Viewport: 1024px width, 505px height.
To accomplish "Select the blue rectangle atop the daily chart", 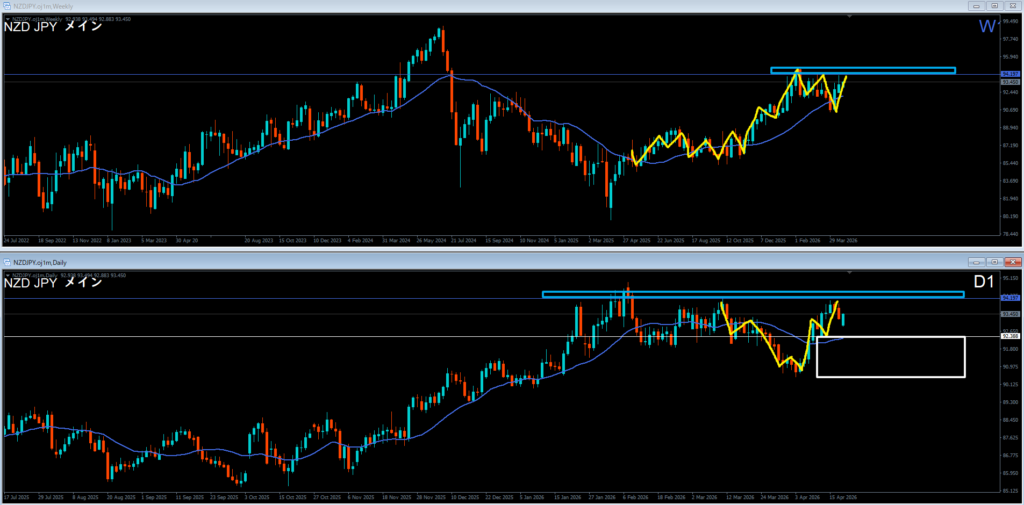I will tap(752, 294).
